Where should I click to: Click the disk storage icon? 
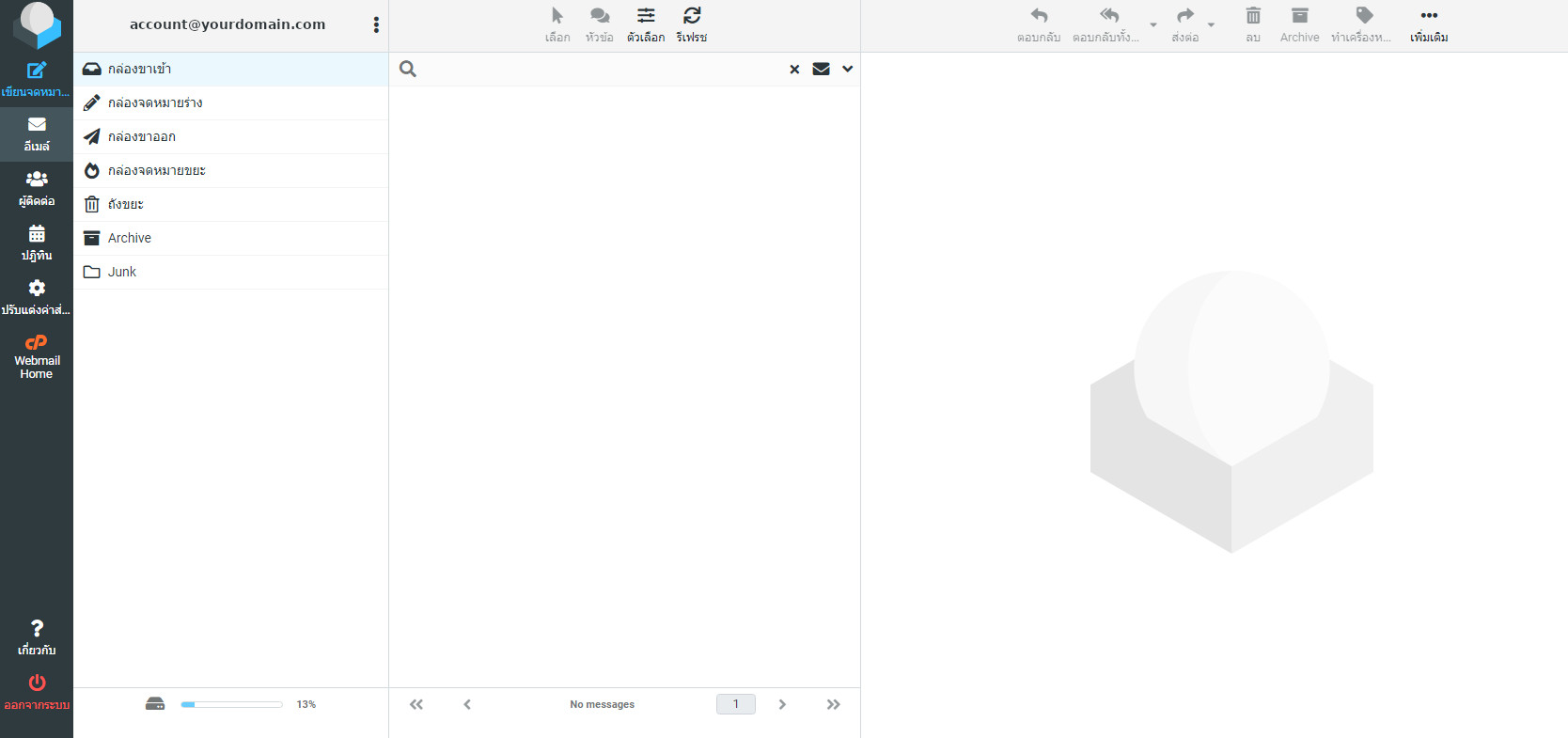(155, 704)
